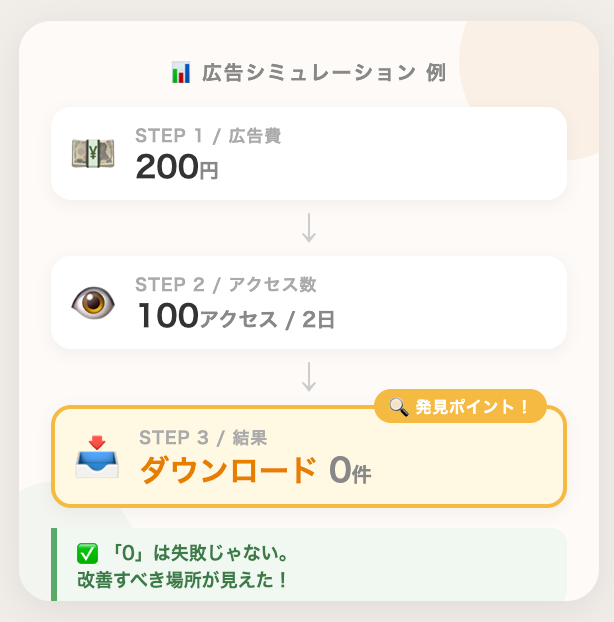Click the bar chart icon beside the title

click(181, 73)
